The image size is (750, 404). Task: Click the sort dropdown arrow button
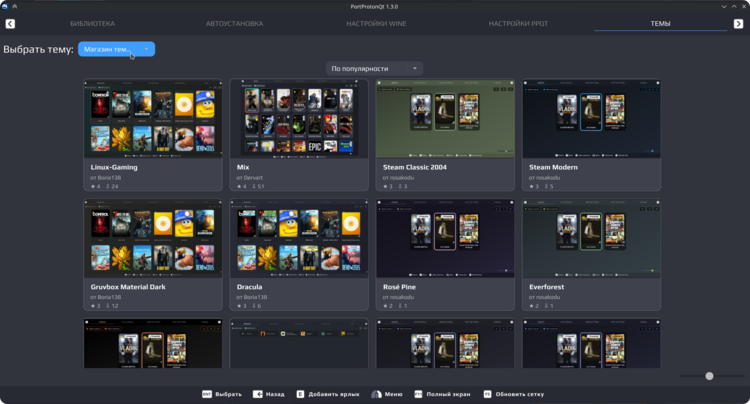[415, 68]
